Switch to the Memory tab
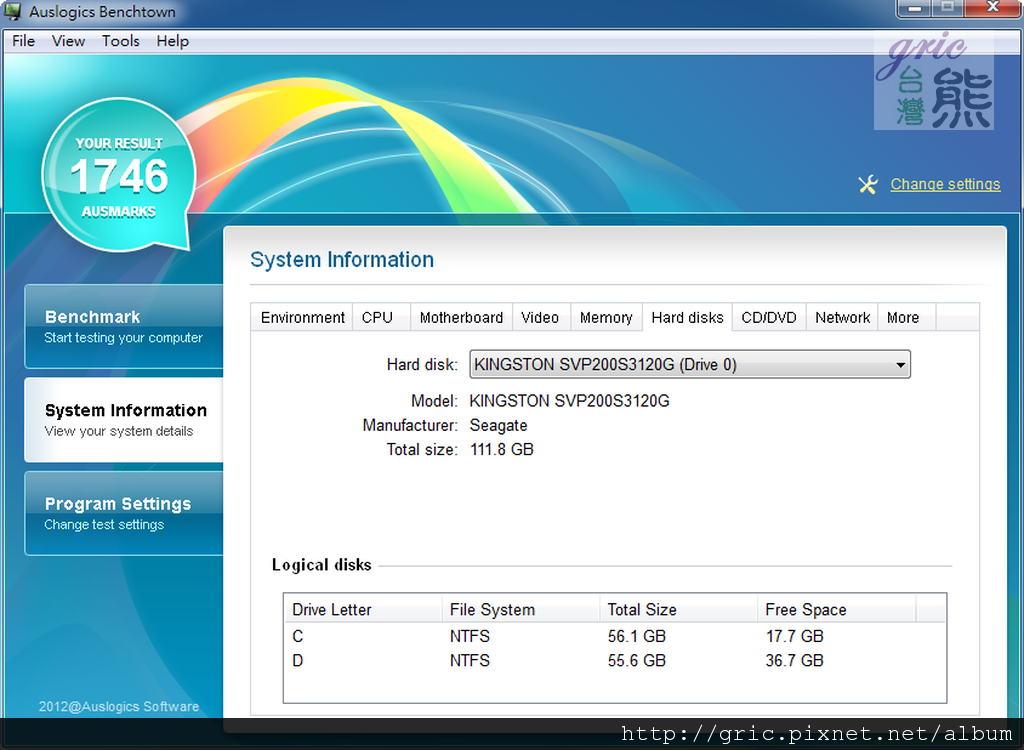The width and height of the screenshot is (1024, 750). (x=606, y=318)
